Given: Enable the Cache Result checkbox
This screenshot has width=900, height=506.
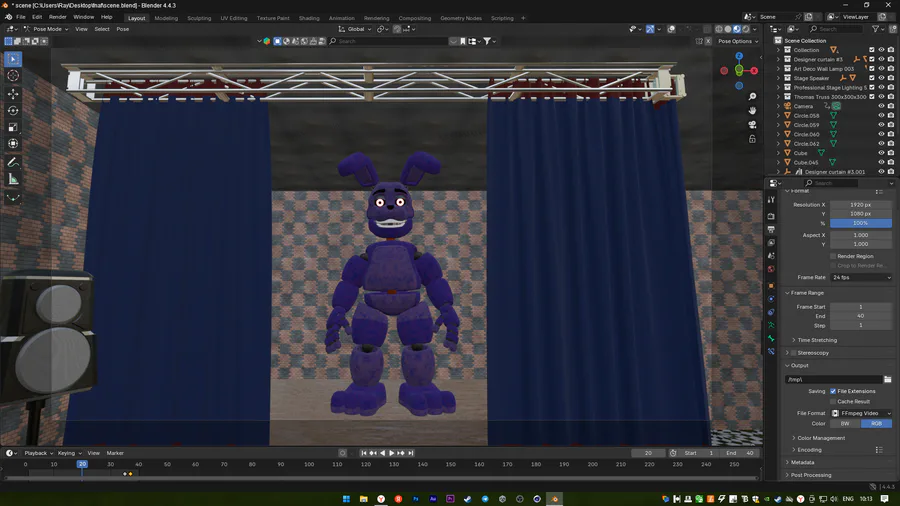Looking at the screenshot, I should click(x=833, y=402).
